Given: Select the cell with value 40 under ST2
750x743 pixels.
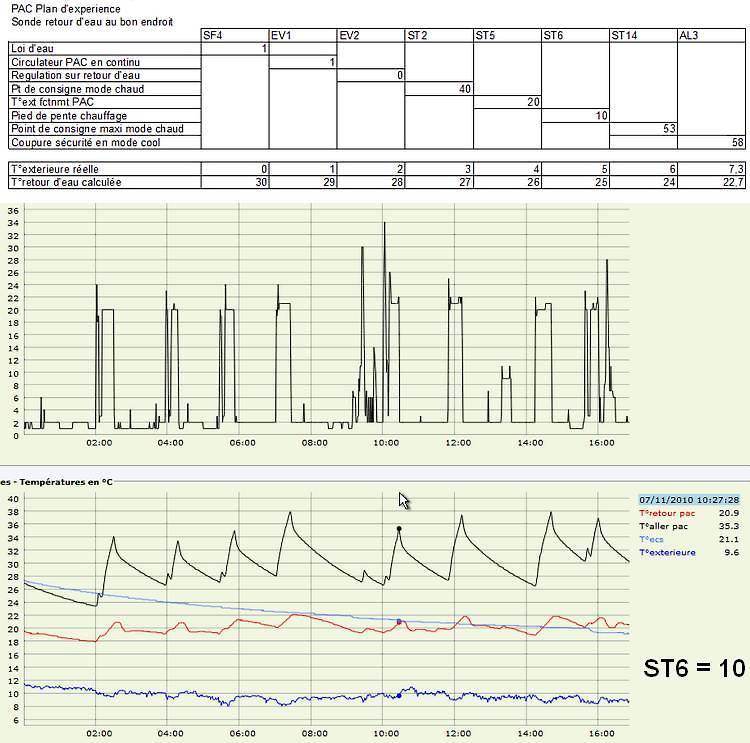Looking at the screenshot, I should (x=438, y=89).
